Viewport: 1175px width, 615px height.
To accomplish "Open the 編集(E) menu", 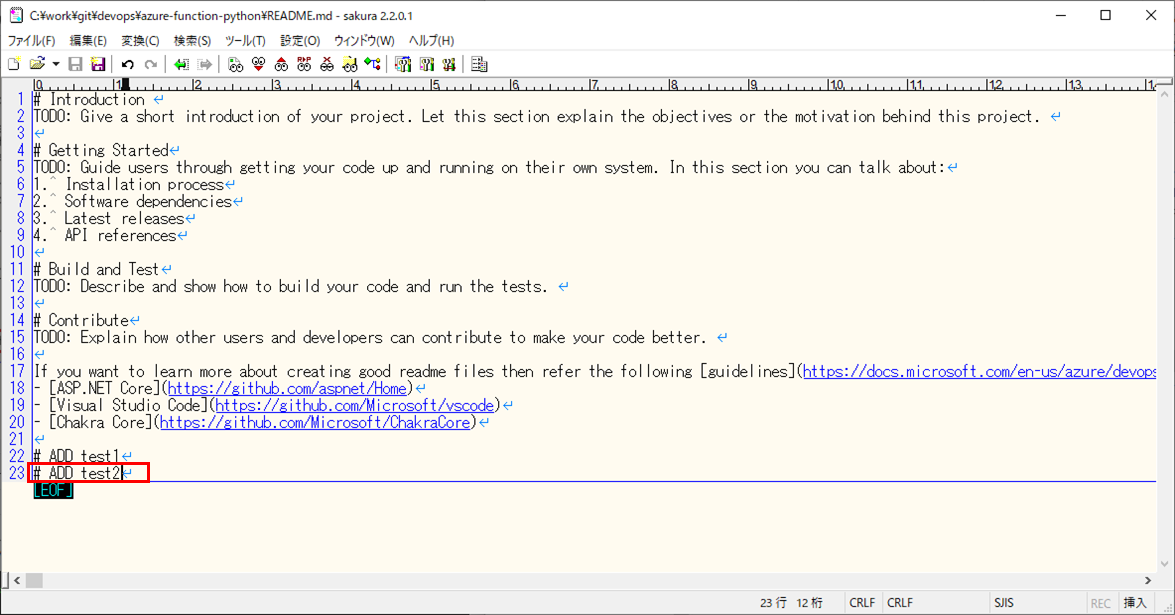I will pyautogui.click(x=88, y=40).
